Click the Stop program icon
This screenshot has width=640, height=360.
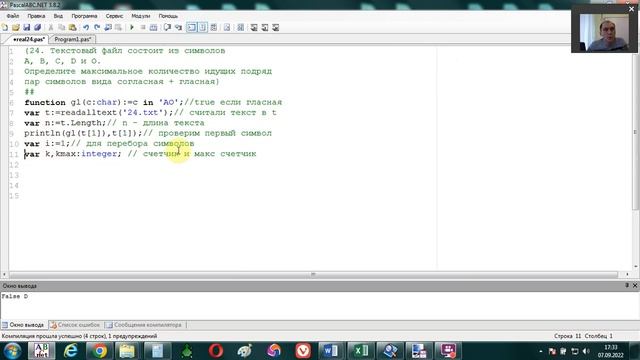[x=143, y=27]
